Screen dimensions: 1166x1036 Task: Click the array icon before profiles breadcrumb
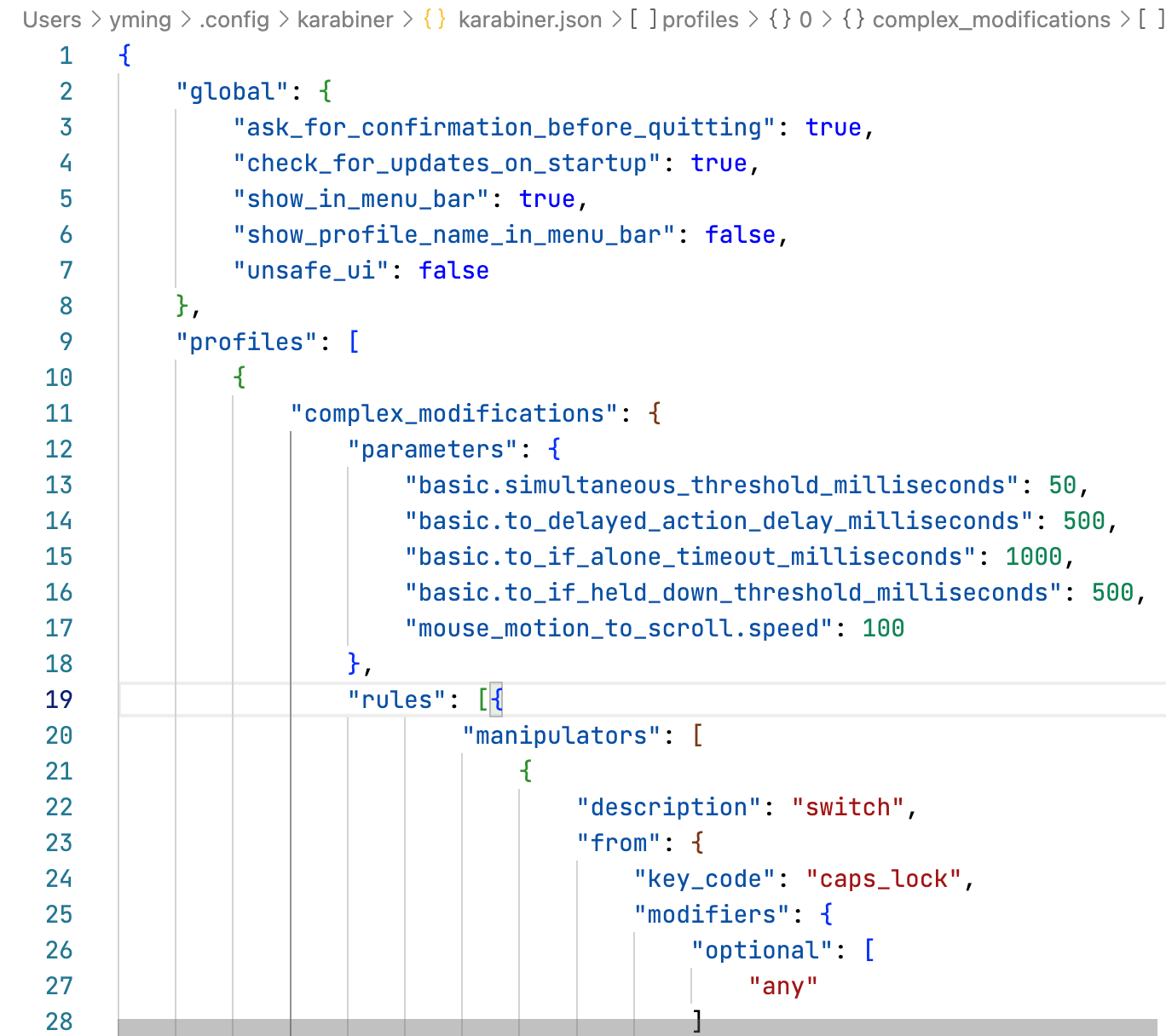[644, 20]
